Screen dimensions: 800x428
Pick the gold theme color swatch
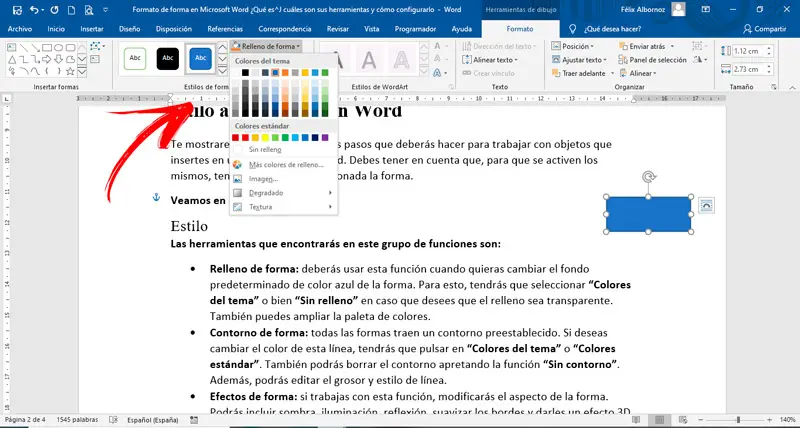[x=305, y=73]
